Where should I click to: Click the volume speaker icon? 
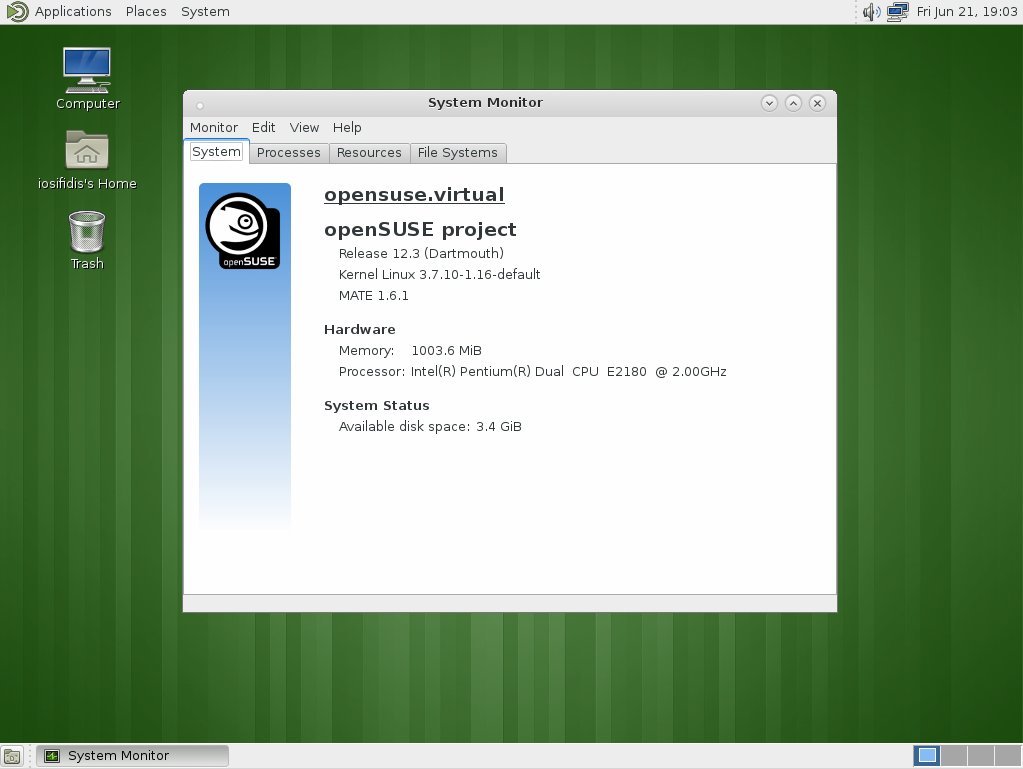(871, 12)
